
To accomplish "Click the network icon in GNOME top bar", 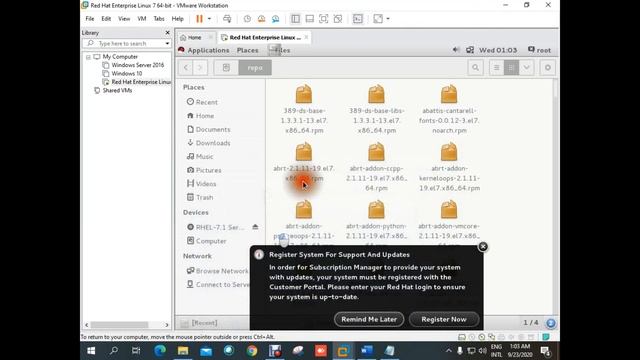I will (470, 50).
